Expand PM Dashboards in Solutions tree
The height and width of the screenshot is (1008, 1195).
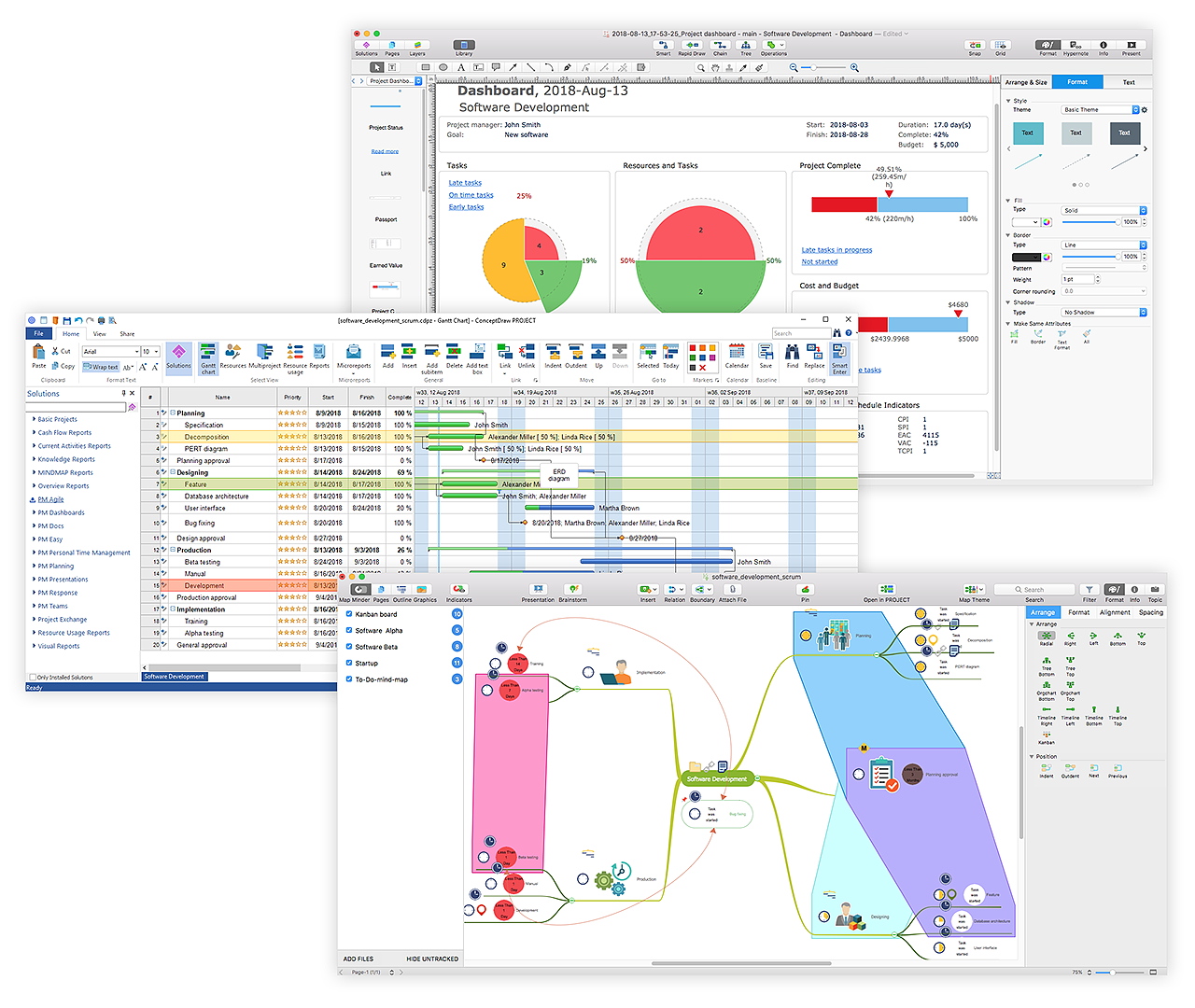[35, 512]
